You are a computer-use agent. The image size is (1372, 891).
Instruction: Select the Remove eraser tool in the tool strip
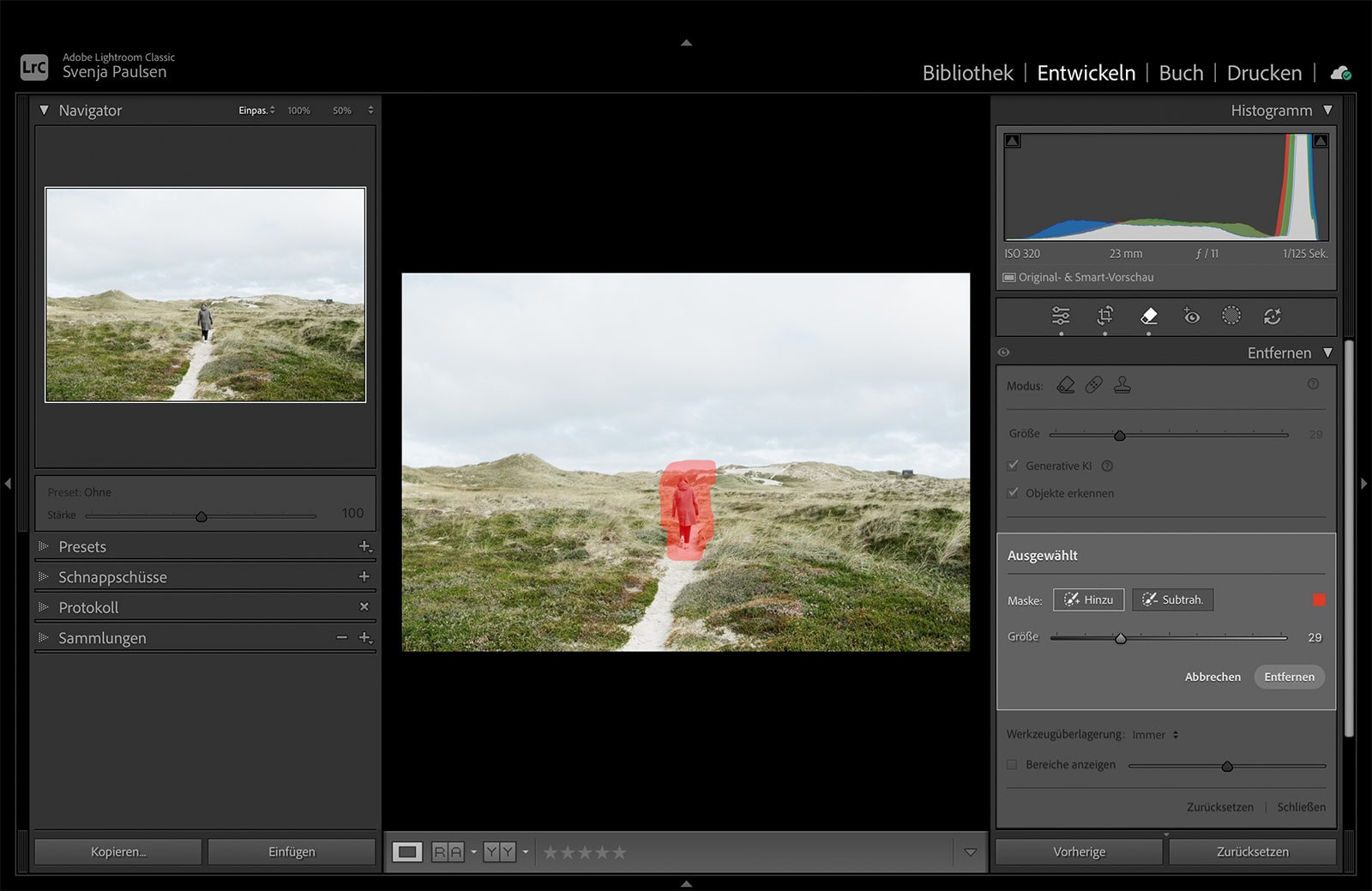(x=1149, y=316)
